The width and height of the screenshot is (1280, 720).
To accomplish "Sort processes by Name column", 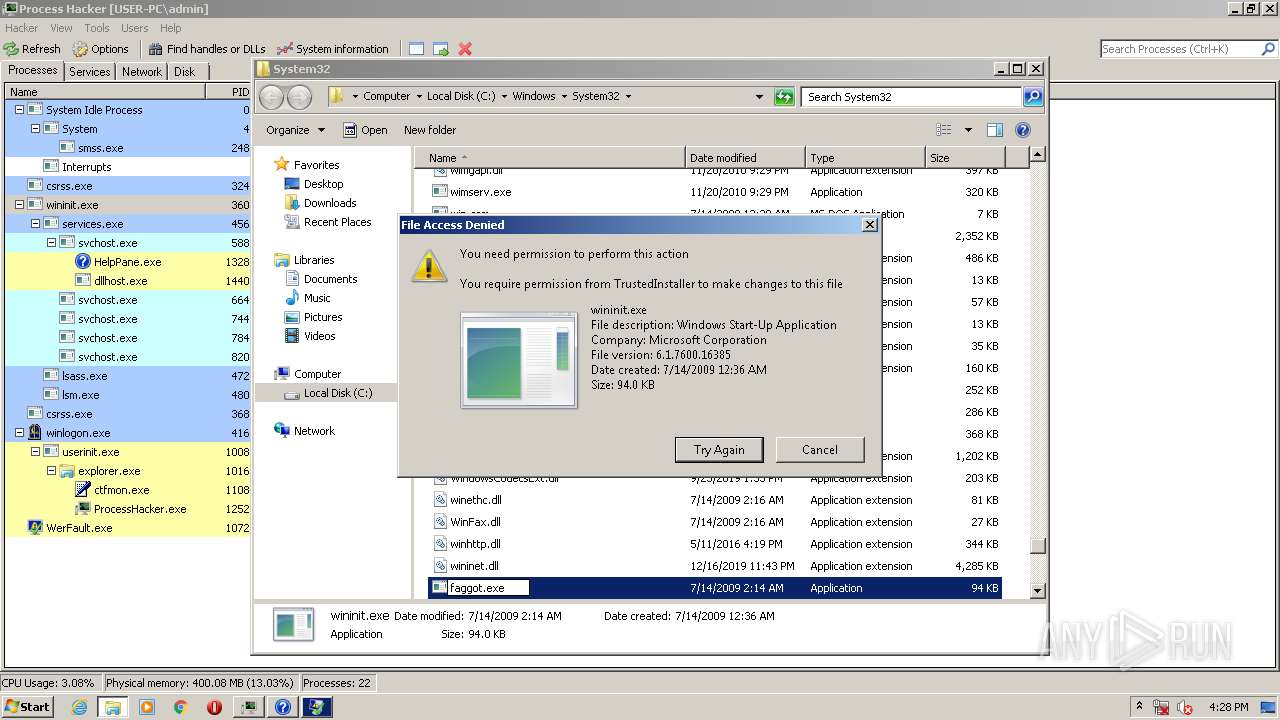I will point(103,92).
